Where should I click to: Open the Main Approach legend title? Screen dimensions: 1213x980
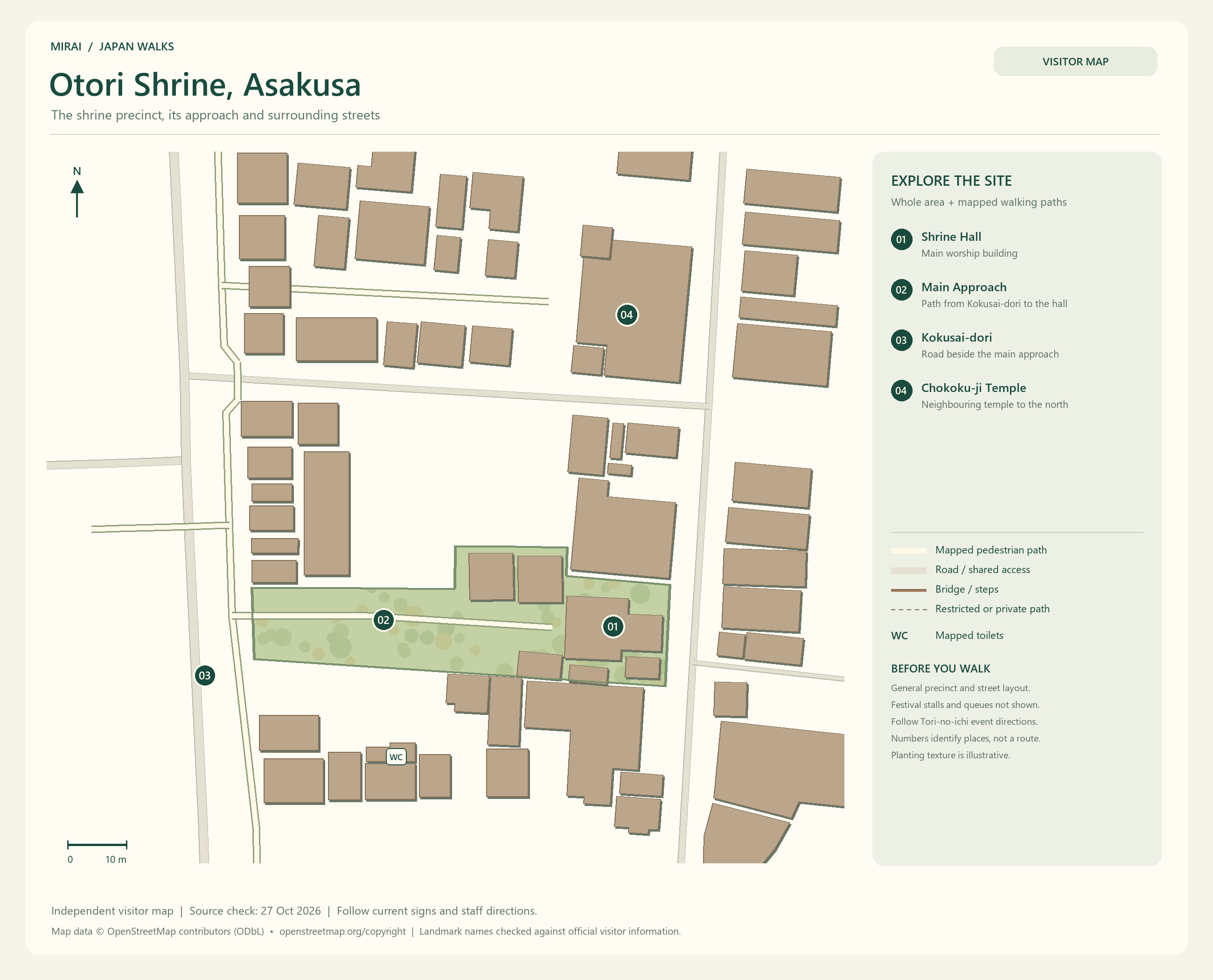pos(963,287)
